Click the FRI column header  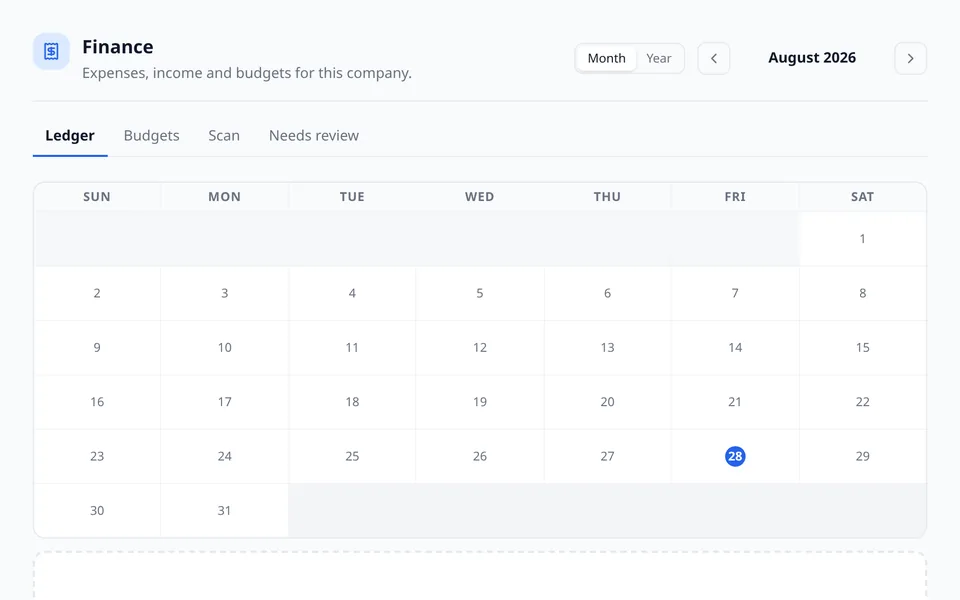[x=735, y=197]
